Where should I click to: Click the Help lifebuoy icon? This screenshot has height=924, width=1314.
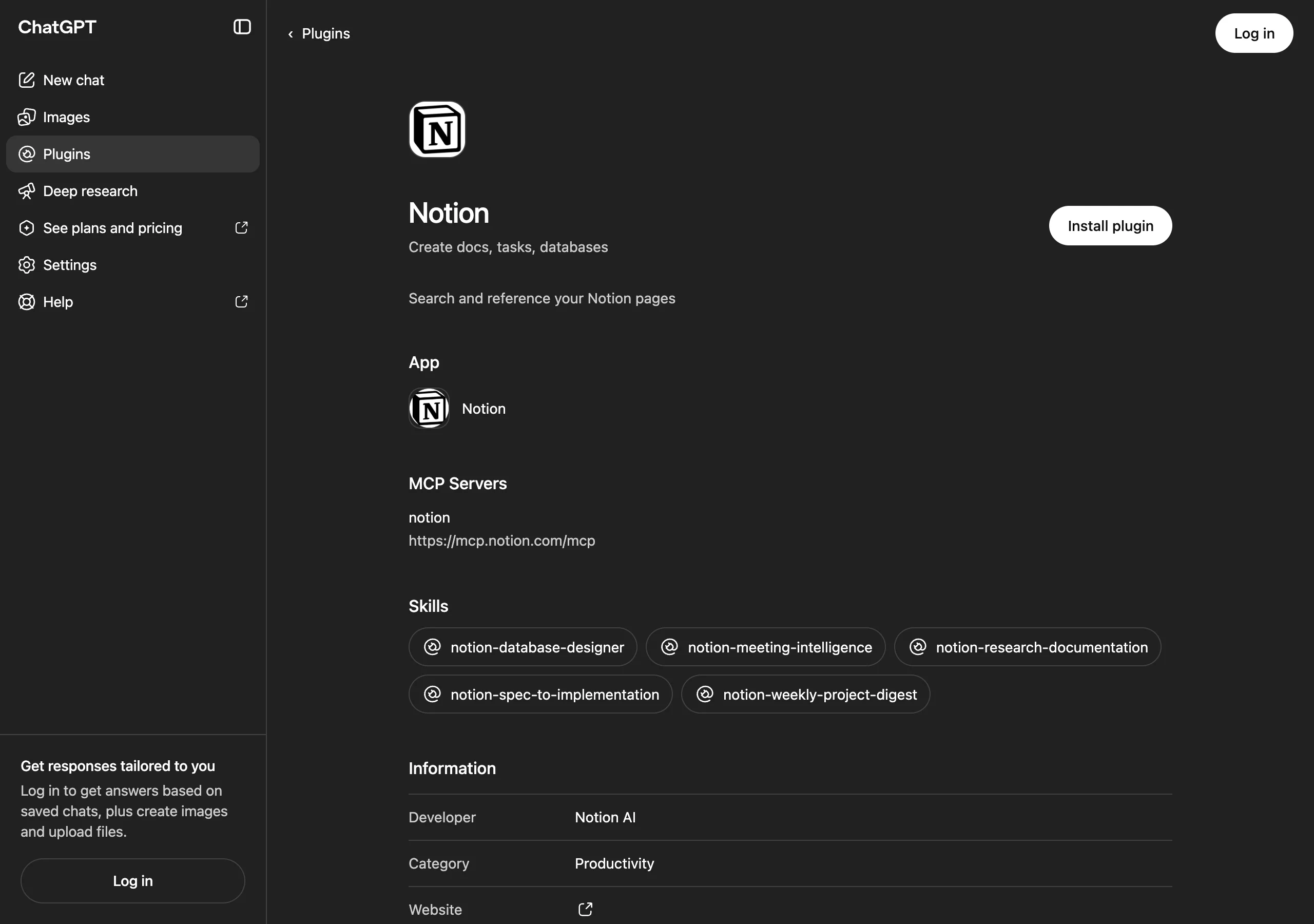(26, 302)
